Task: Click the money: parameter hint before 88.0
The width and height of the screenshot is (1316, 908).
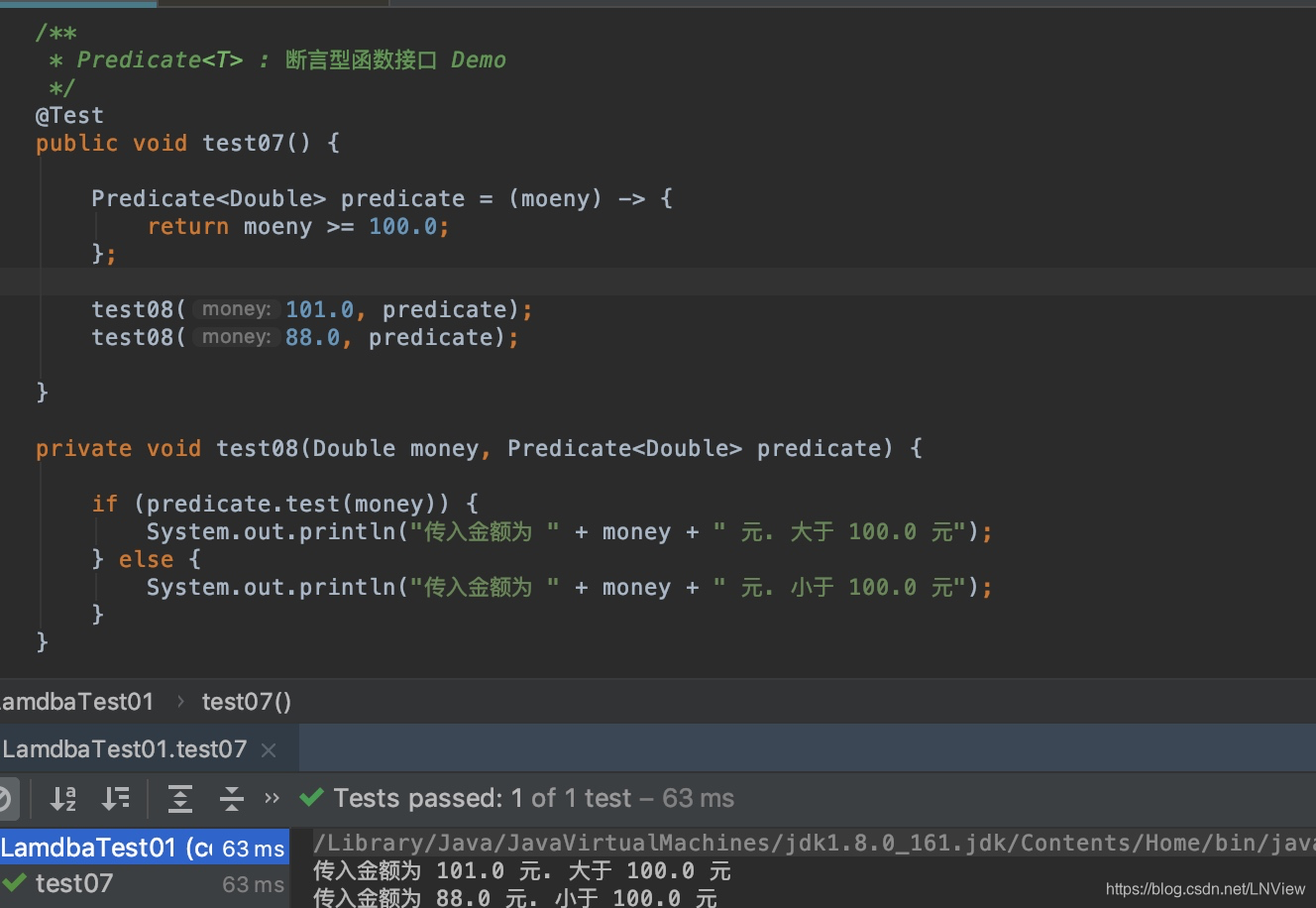Action: tap(236, 337)
